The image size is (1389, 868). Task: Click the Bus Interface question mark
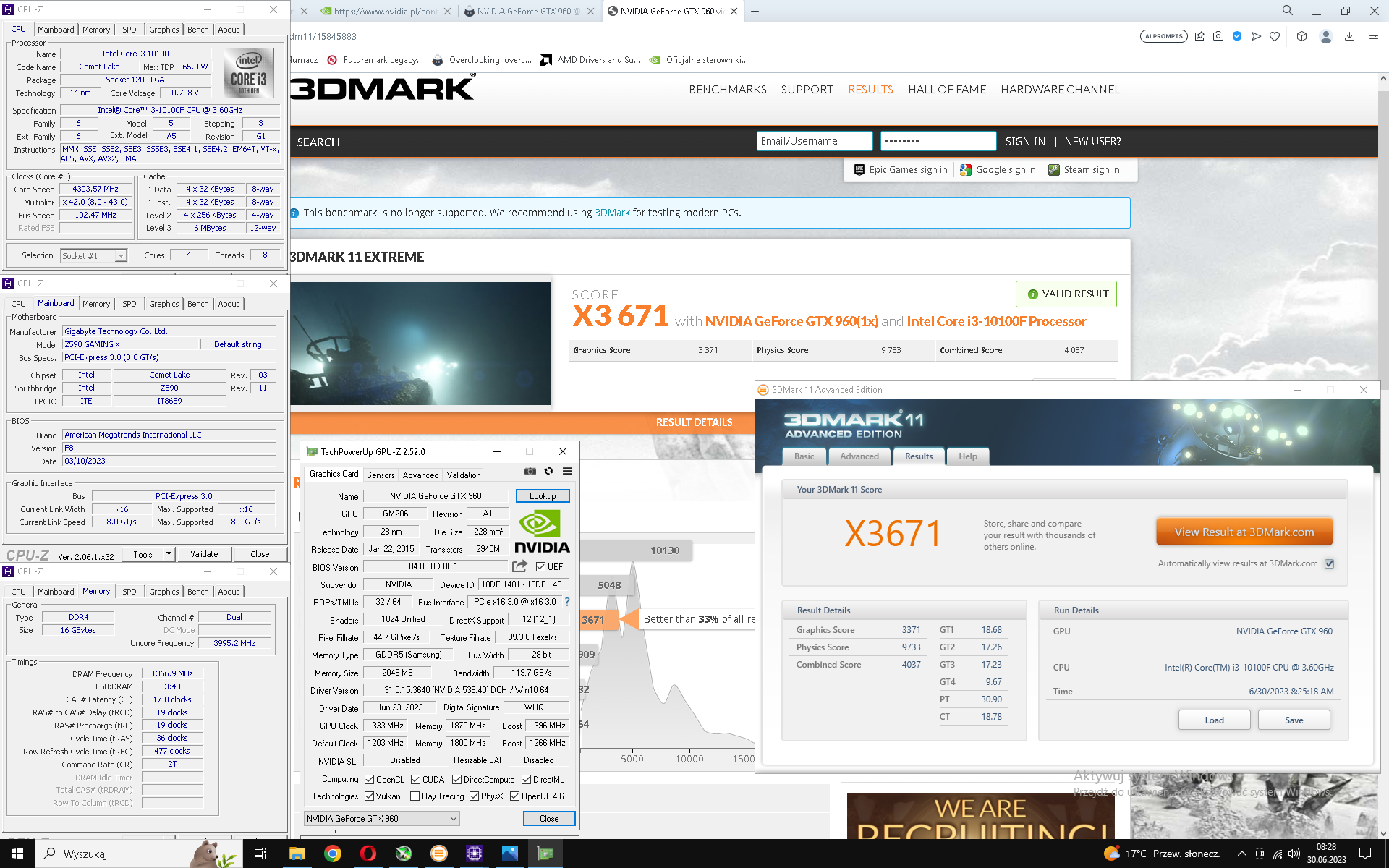pos(567,602)
